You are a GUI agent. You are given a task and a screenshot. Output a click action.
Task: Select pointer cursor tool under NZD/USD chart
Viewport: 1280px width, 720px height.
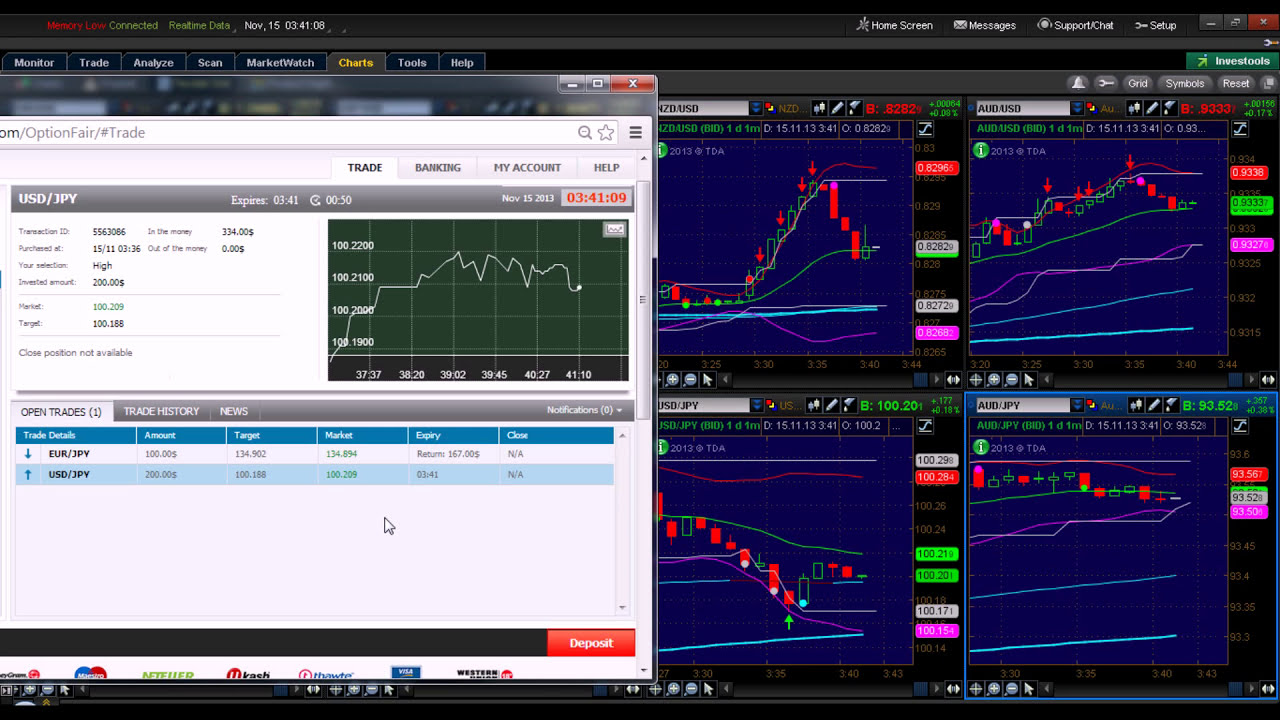pos(708,380)
